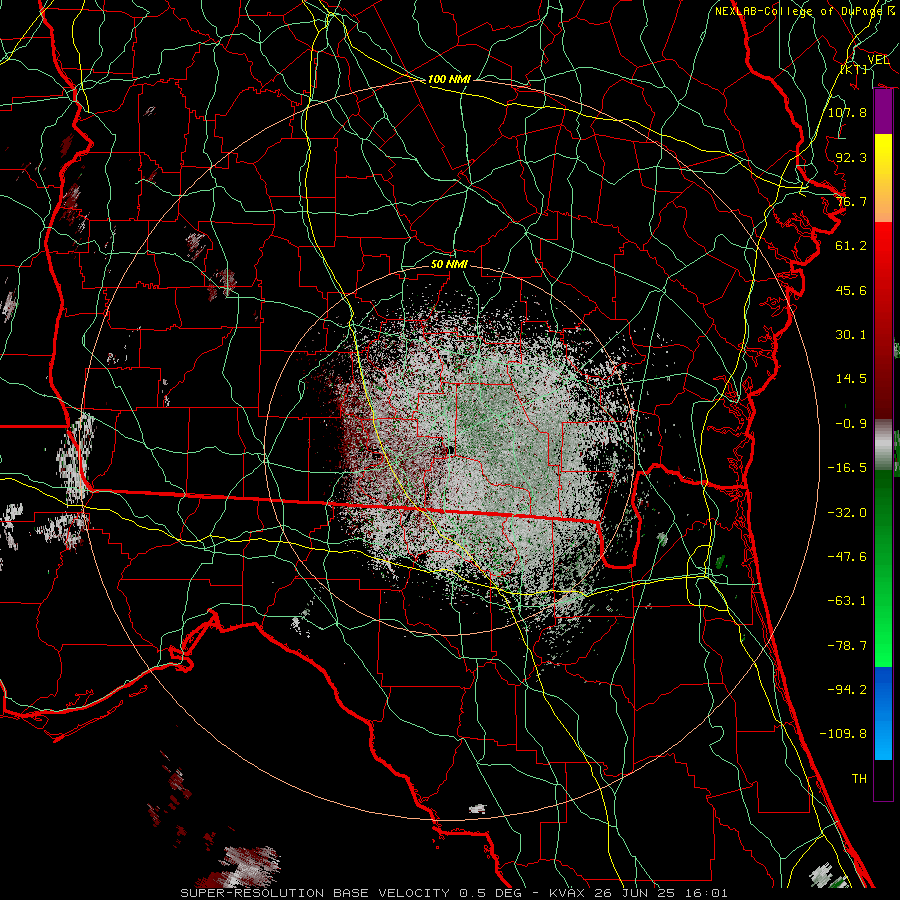Click the -32.0 velocity scale value
900x900 pixels.
pos(847,513)
